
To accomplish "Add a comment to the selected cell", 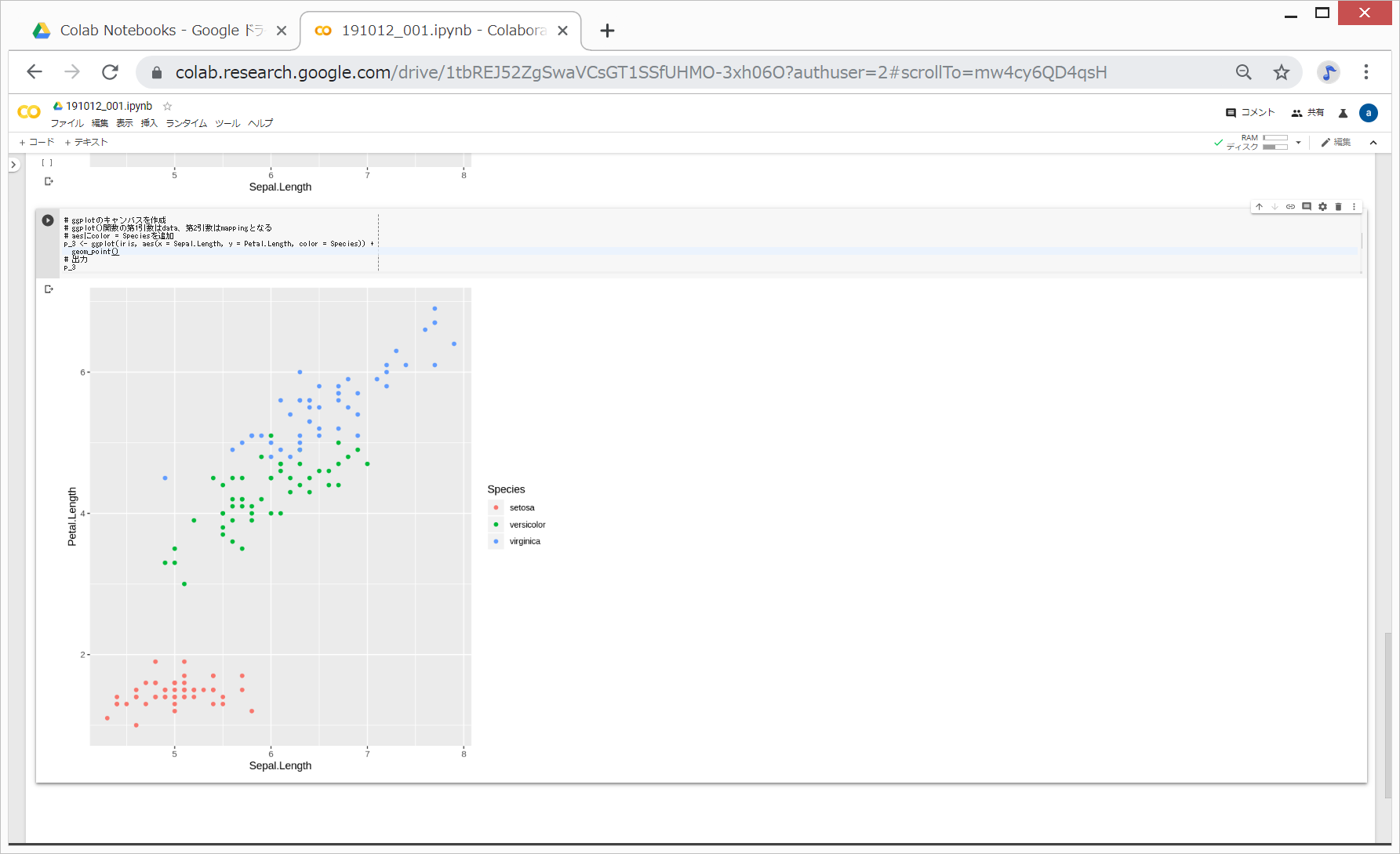I will (x=1307, y=207).
